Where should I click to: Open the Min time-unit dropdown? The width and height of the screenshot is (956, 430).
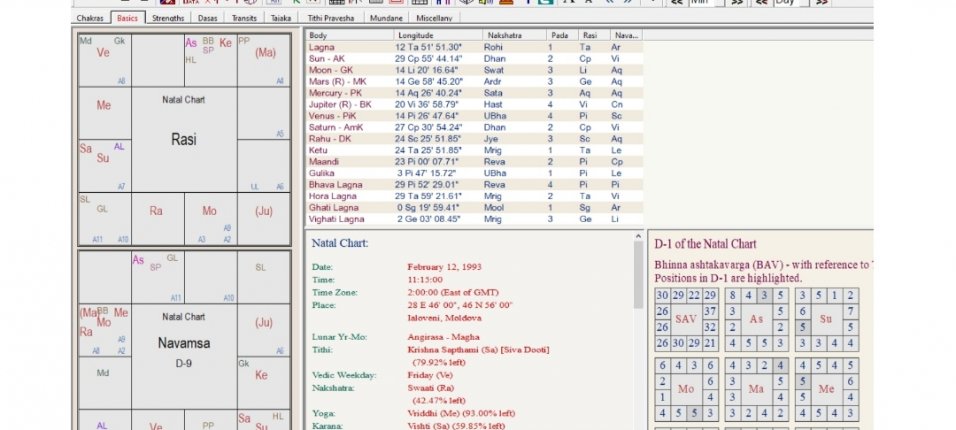coord(706,2)
